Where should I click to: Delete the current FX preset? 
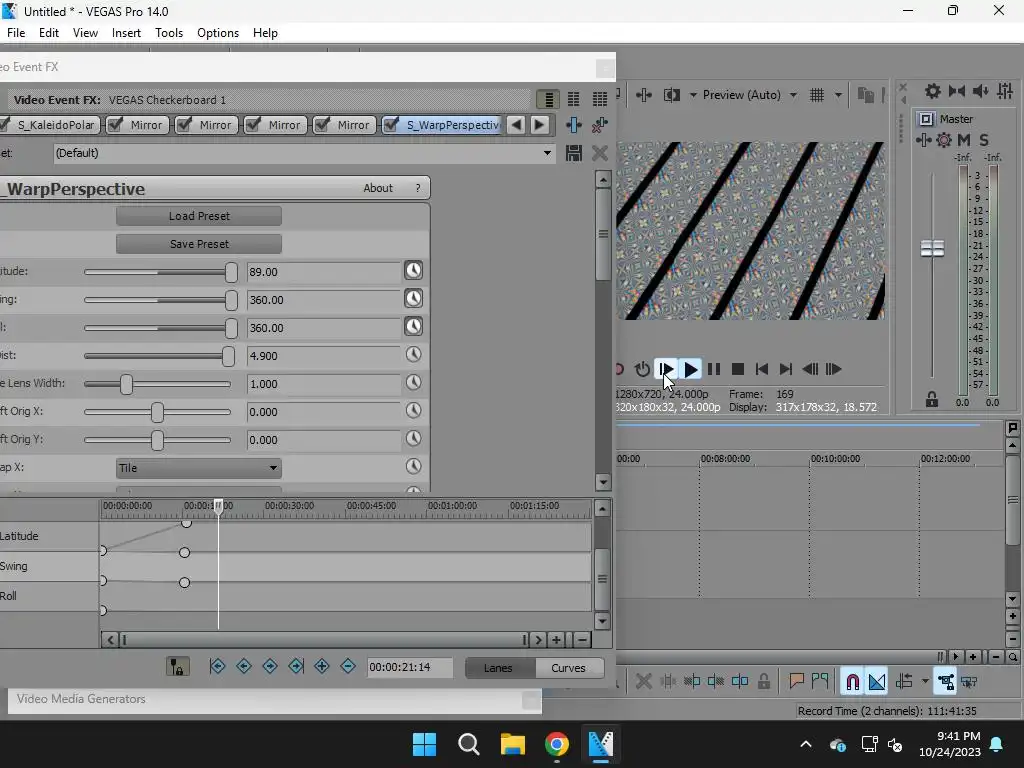[600, 153]
